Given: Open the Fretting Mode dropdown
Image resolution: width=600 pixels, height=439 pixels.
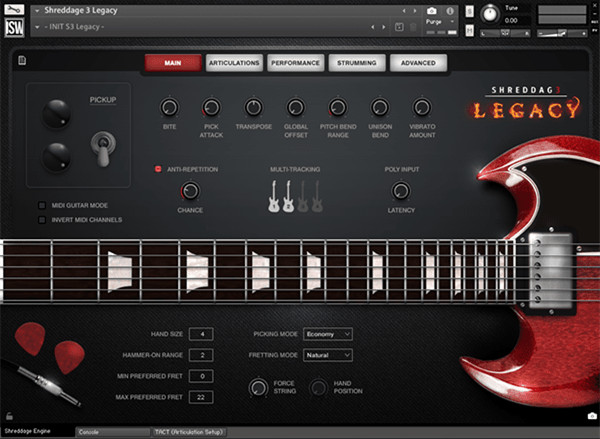Looking at the screenshot, I should tap(327, 355).
